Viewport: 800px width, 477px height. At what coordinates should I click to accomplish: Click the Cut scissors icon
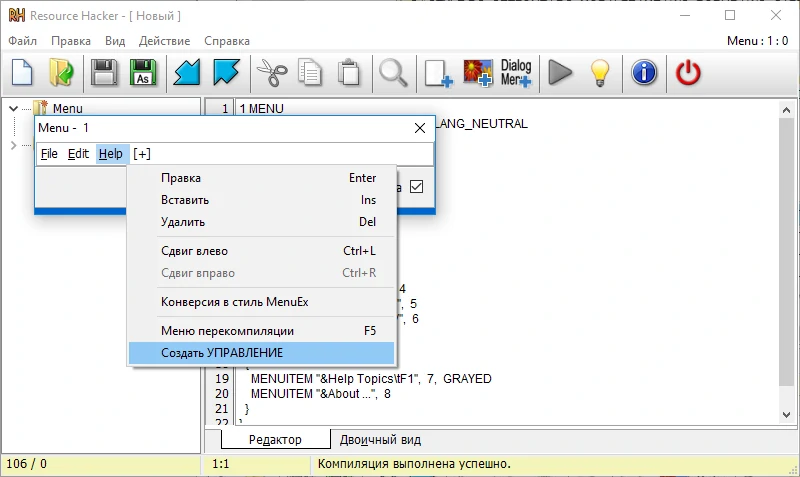pos(271,73)
